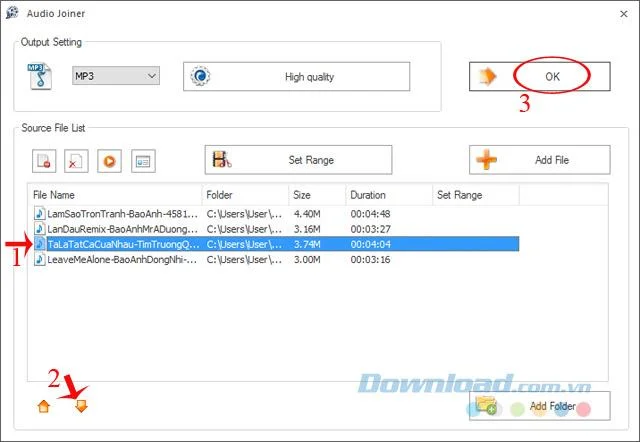Click the OK button to start joining

[x=540, y=76]
